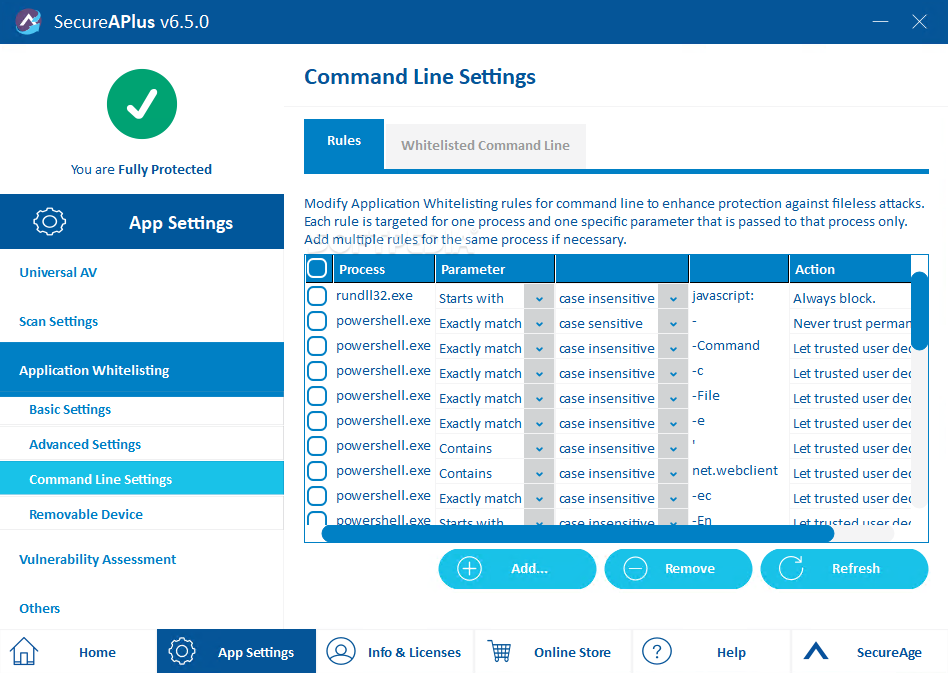The image size is (948, 673).
Task: Click the gear icon in bottom App Settings tab
Action: pyautogui.click(x=182, y=651)
